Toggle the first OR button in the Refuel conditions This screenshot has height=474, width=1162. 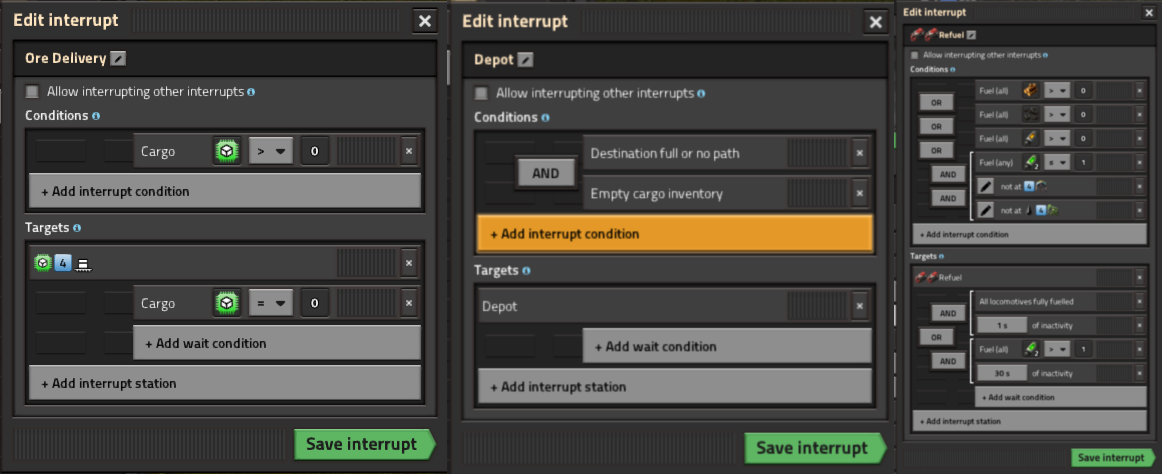[x=936, y=102]
